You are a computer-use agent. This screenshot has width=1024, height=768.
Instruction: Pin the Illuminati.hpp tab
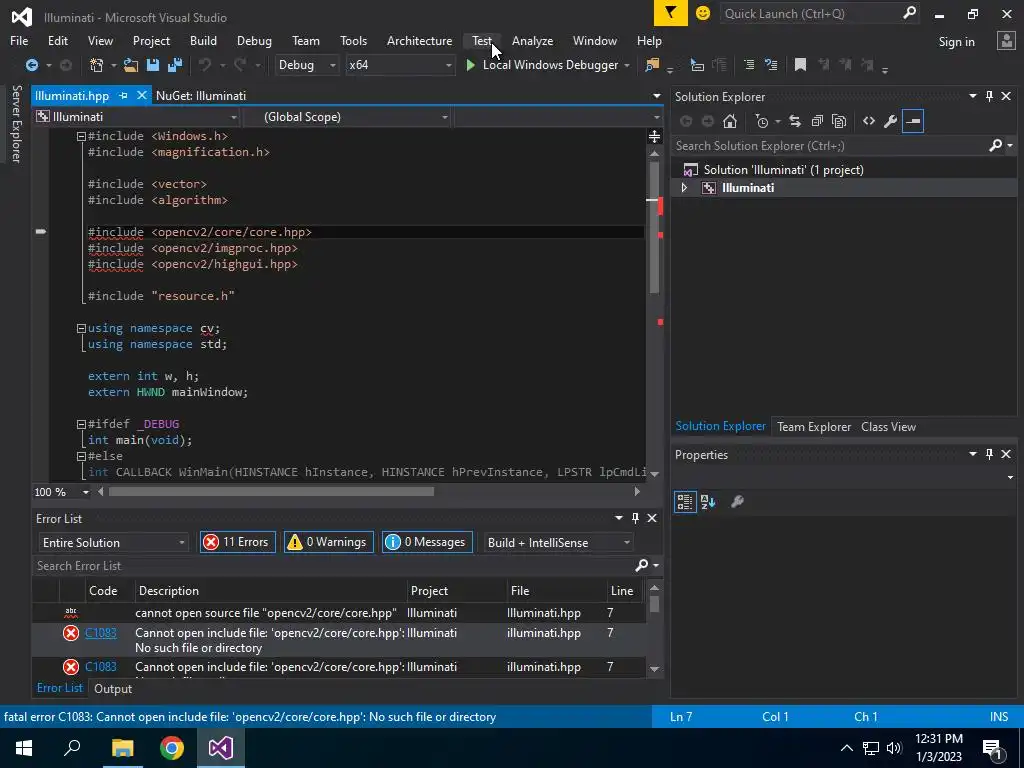click(x=123, y=95)
